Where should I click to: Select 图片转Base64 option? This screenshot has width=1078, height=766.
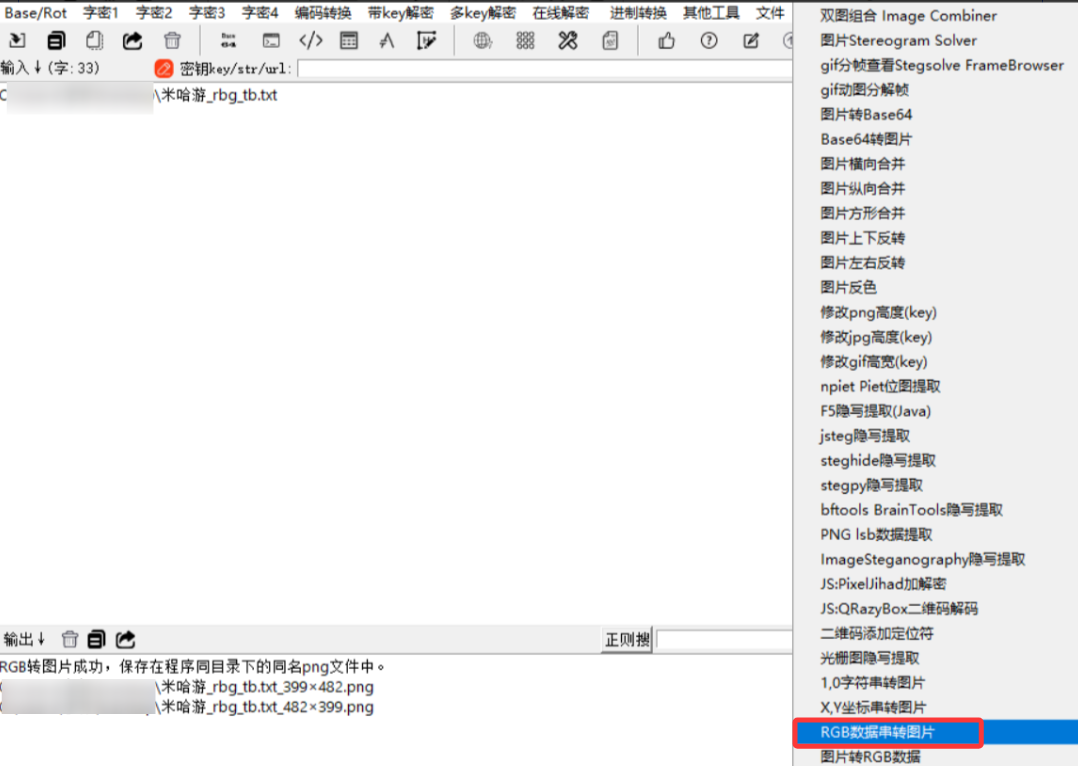[x=866, y=115]
